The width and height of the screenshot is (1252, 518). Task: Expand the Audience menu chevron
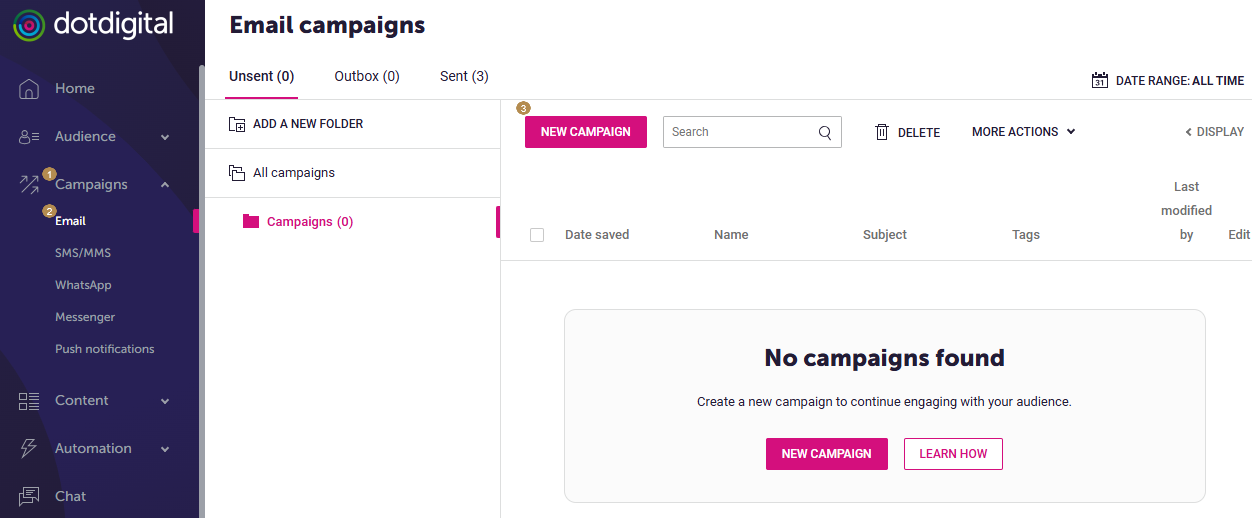165,137
